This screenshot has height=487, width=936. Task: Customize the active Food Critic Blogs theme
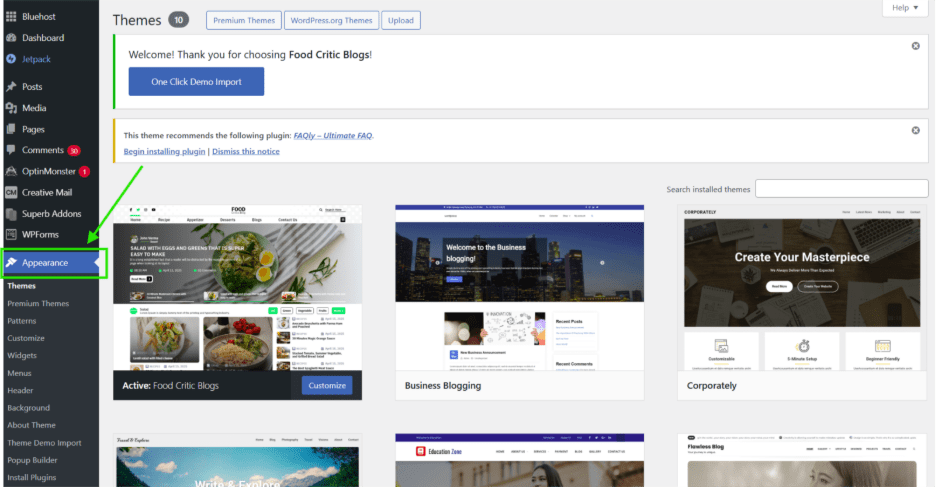pyautogui.click(x=327, y=386)
